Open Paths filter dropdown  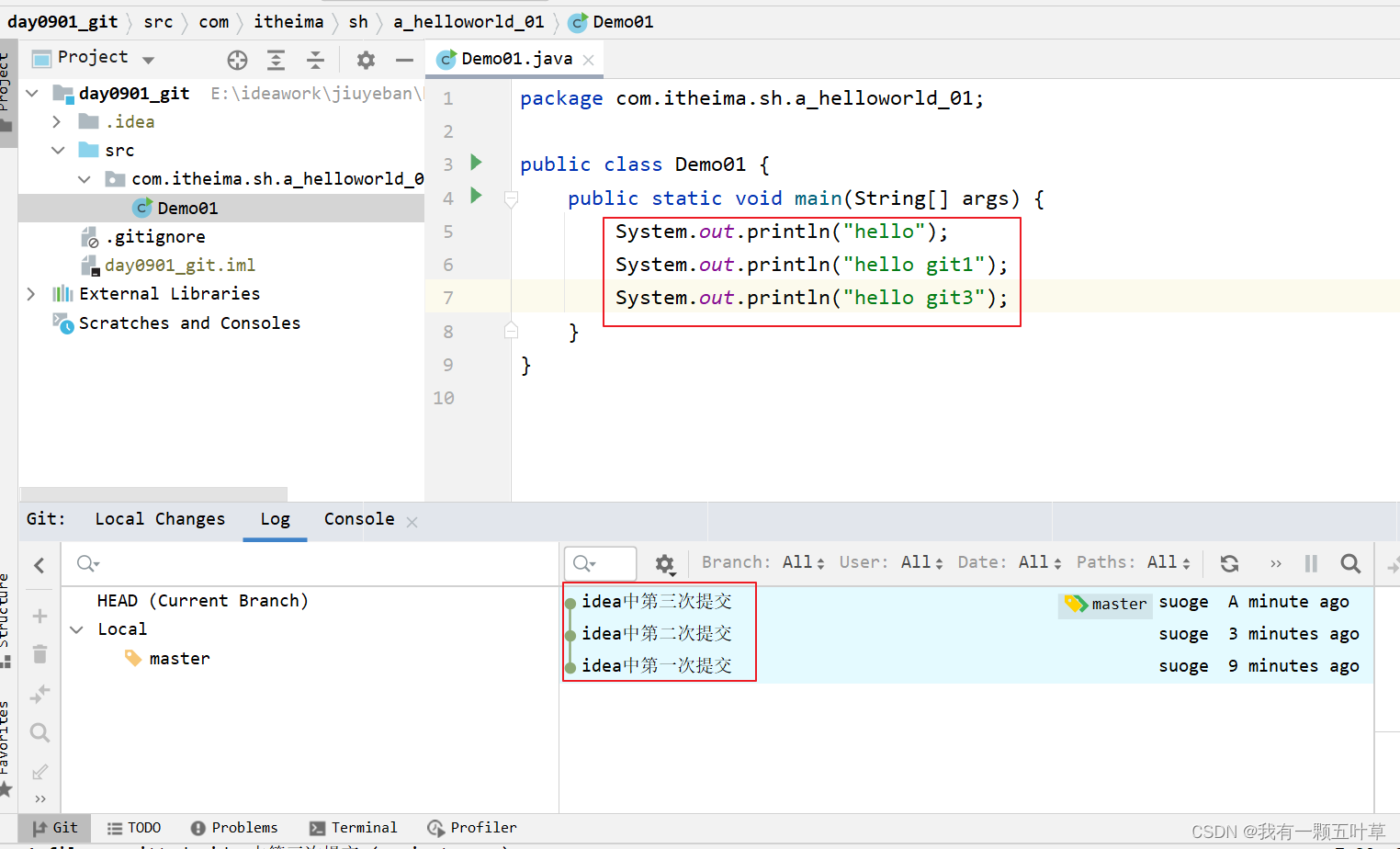tap(1134, 562)
